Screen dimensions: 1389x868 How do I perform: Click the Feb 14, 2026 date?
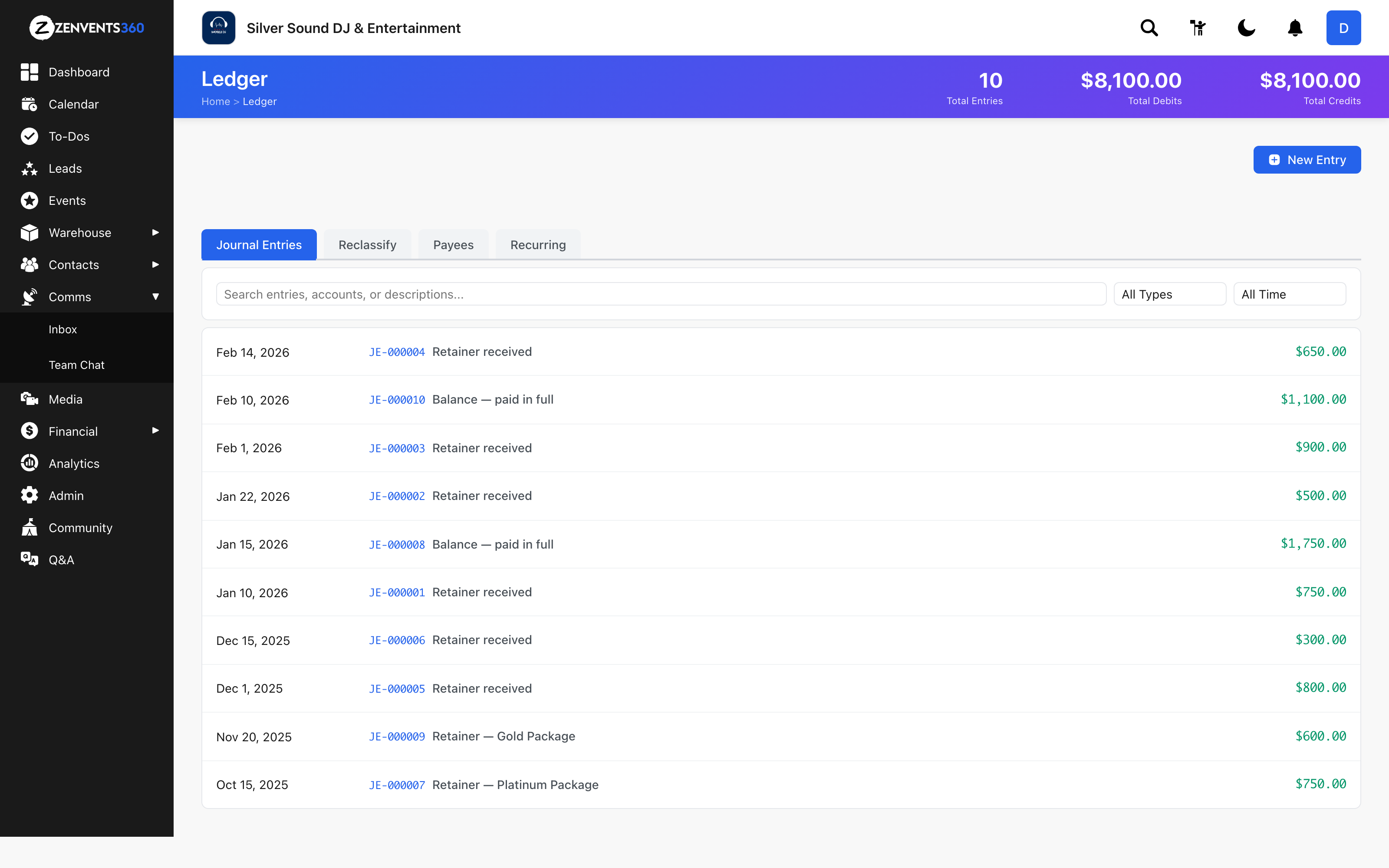pos(253,352)
